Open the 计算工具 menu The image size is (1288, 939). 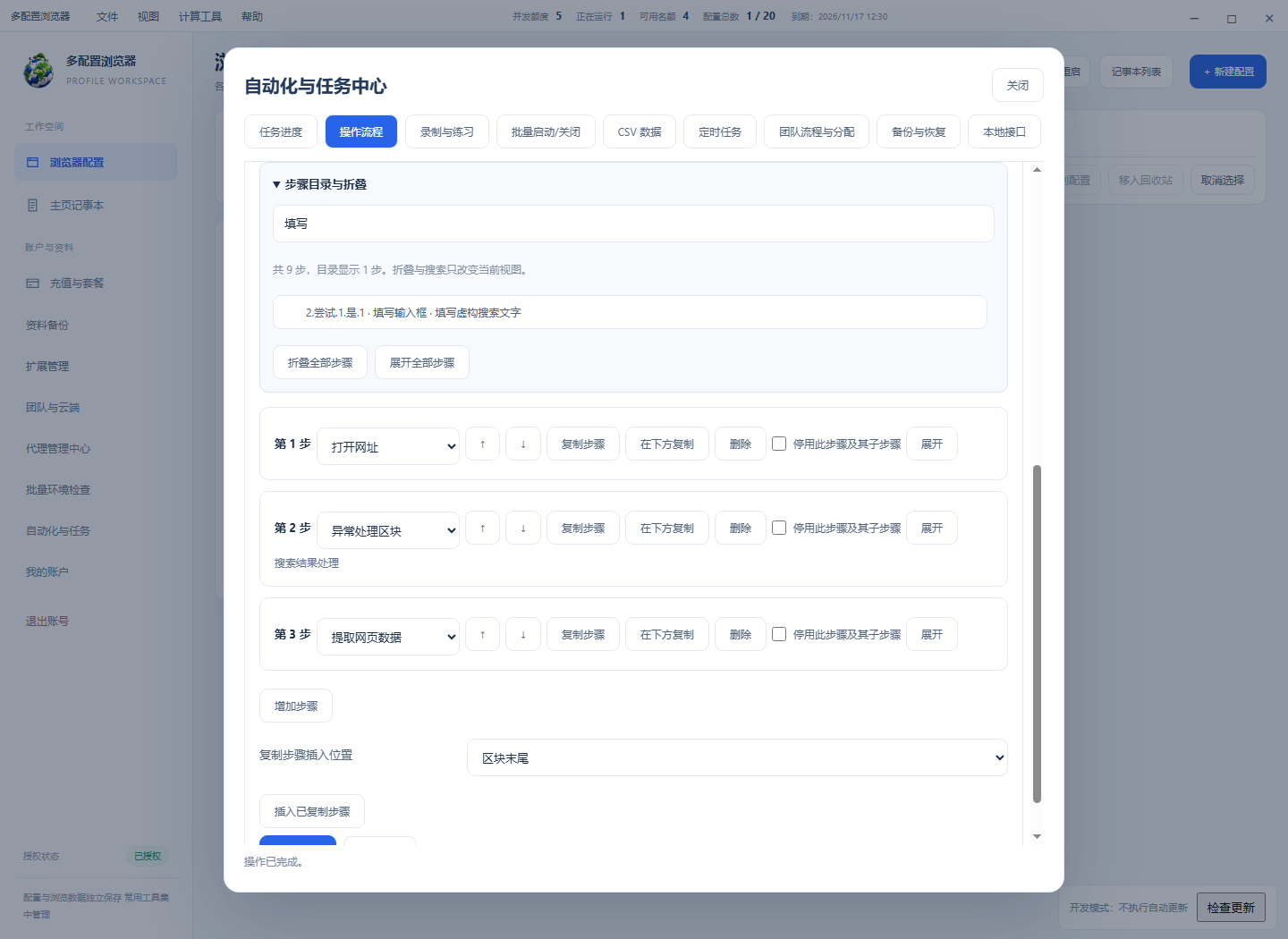(x=200, y=17)
